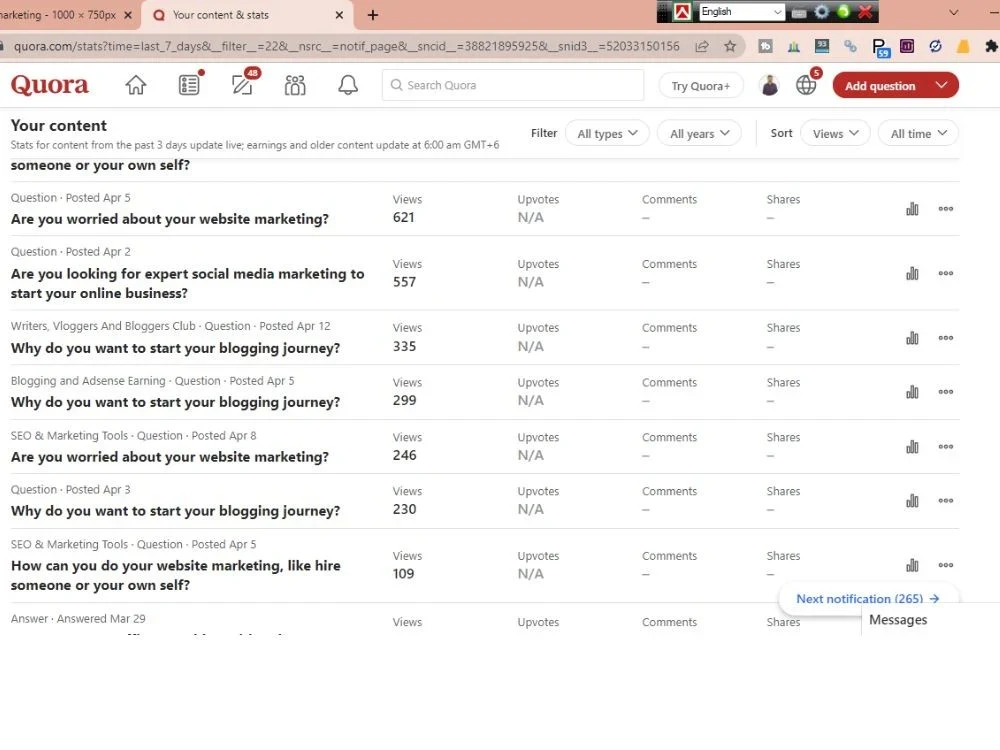Open the Answer pencil icon with 48 badge
The width and height of the screenshot is (1000, 750).
pos(243,84)
